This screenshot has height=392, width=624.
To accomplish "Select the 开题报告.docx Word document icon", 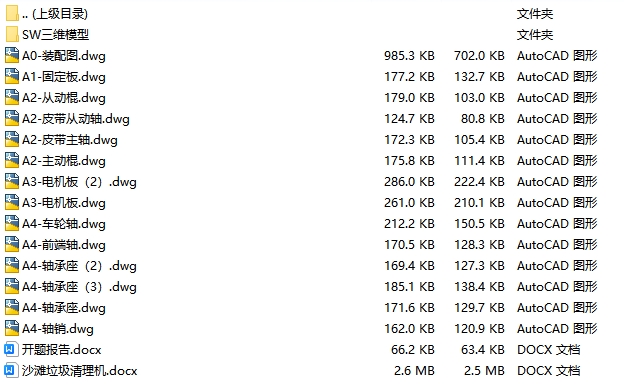I will pyautogui.click(x=11, y=350).
